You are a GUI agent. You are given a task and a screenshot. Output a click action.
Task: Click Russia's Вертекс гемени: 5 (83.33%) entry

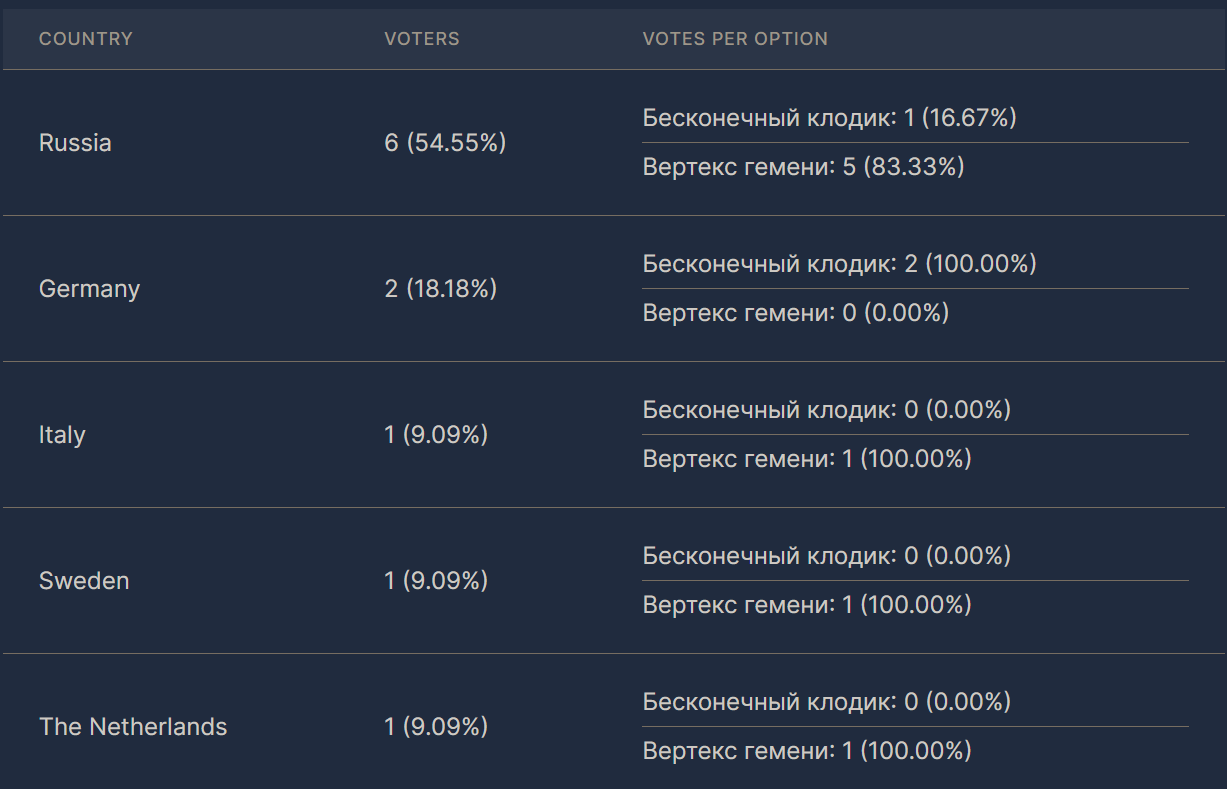click(x=803, y=167)
